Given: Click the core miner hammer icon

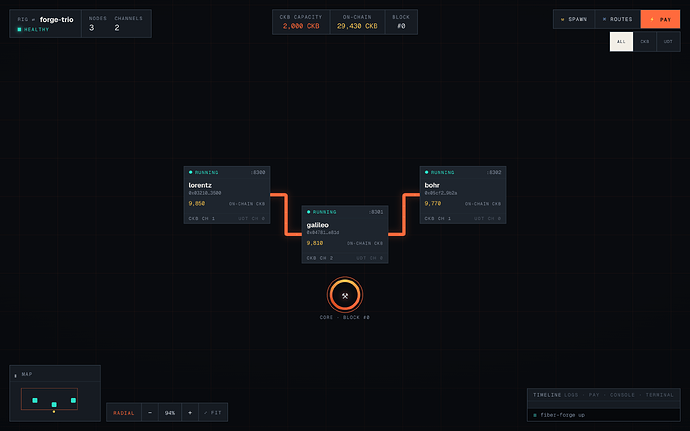Looking at the screenshot, I should pyautogui.click(x=345, y=295).
